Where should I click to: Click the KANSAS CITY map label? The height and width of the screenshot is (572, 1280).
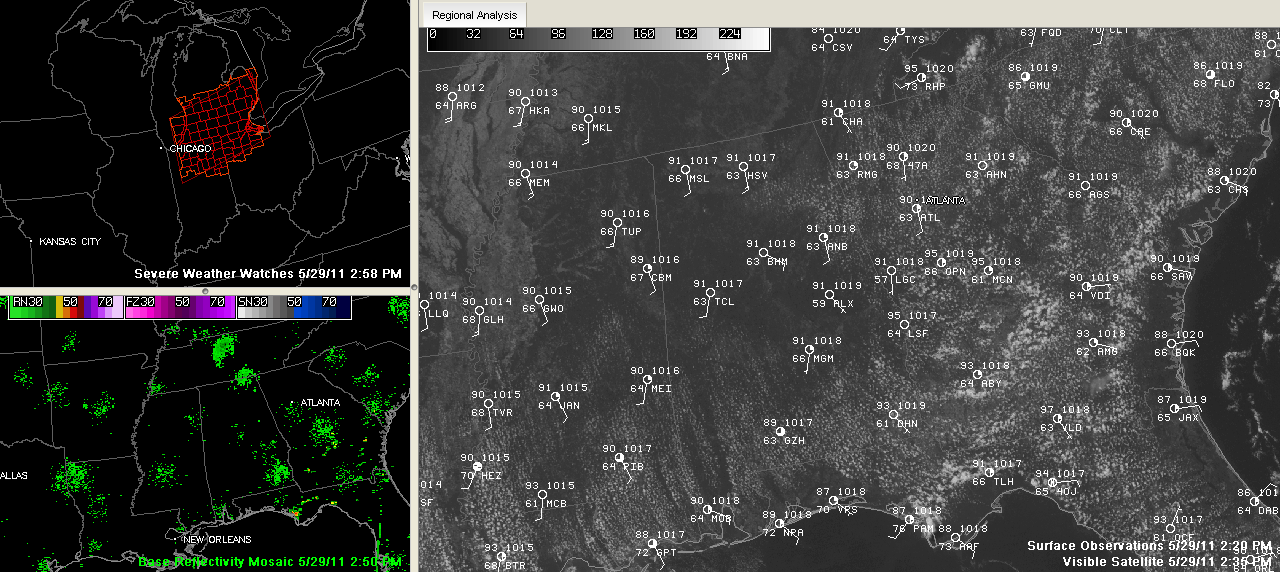click(70, 242)
